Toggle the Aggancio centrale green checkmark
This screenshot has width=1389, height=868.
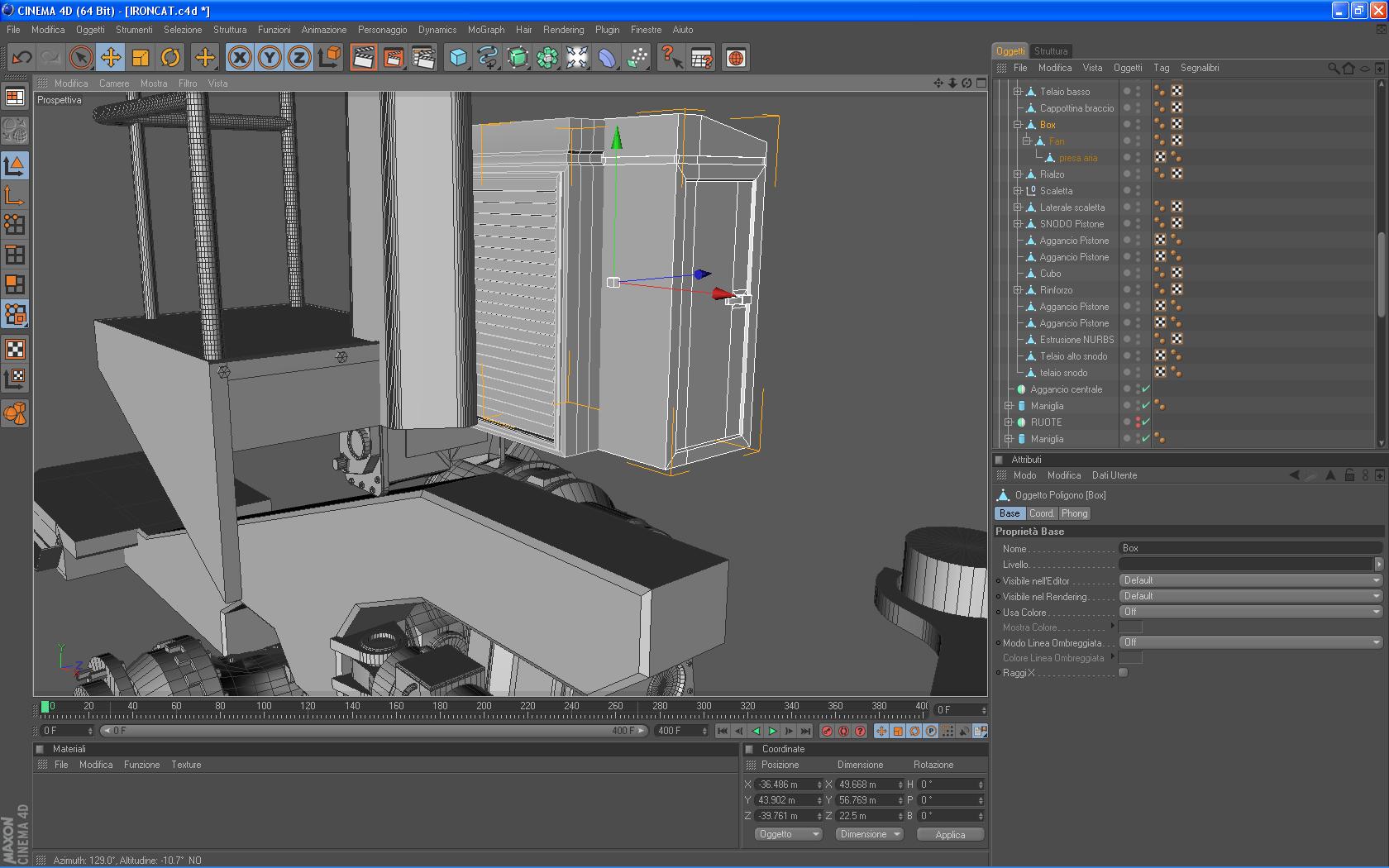click(x=1146, y=389)
